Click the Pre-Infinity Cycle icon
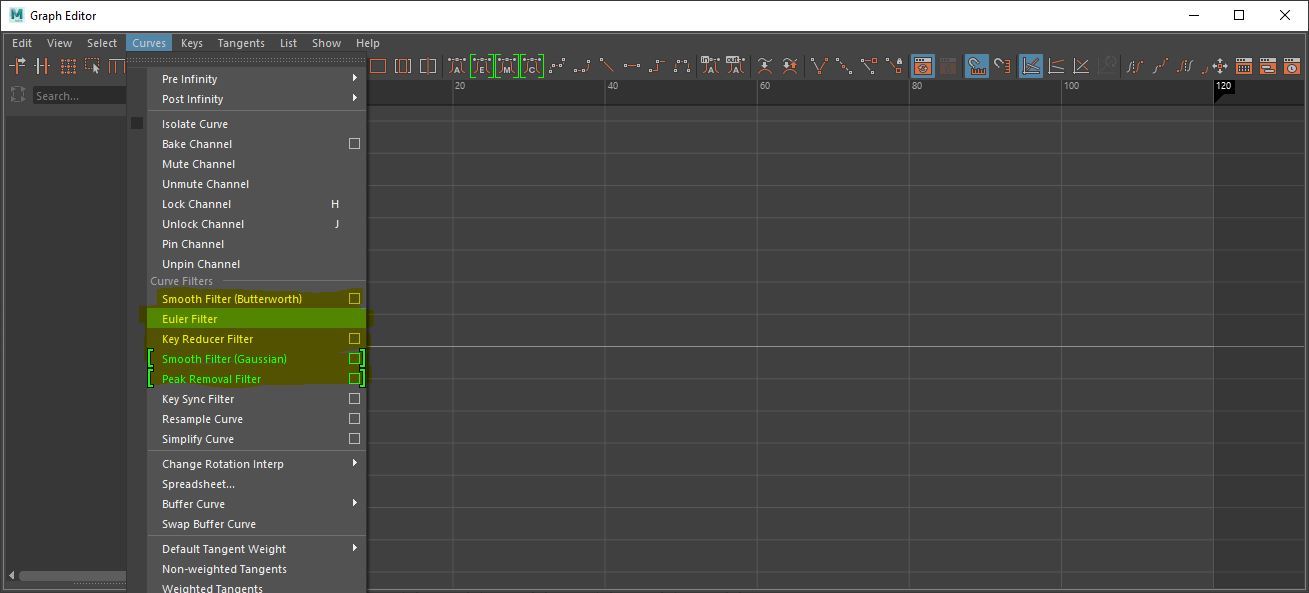 pos(1135,66)
